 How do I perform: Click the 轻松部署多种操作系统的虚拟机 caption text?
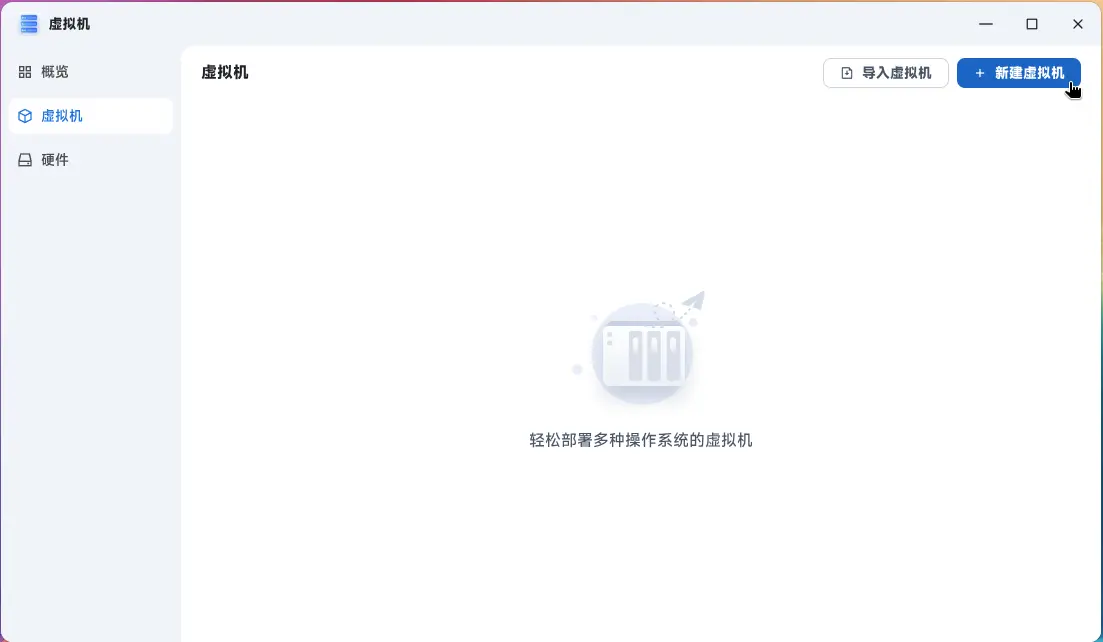click(x=640, y=440)
